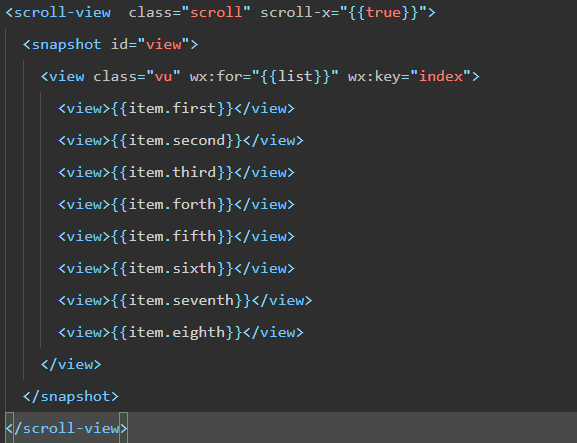Click the opening scroll-view tag name
Screen dimensions: 577x443
(62, 13)
